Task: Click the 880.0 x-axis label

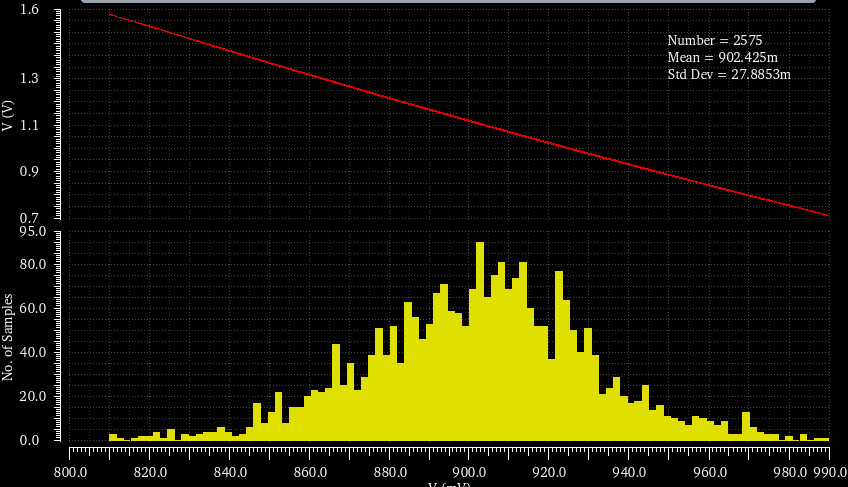Action: [390, 472]
